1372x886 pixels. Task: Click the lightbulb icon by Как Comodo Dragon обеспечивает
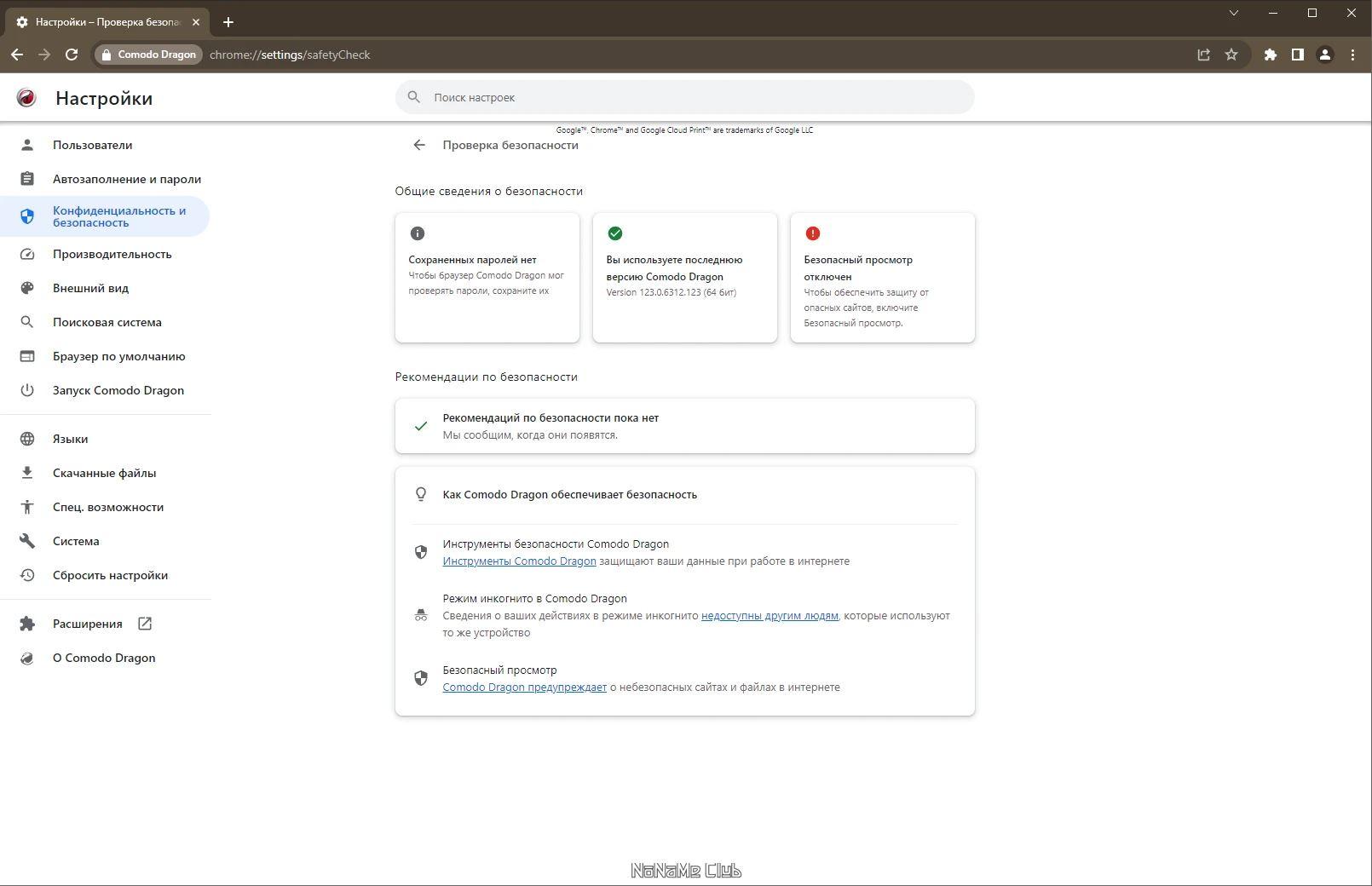pos(421,494)
